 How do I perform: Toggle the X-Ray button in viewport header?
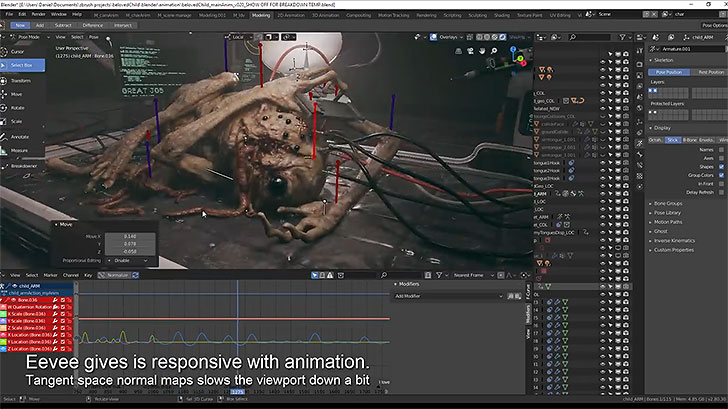click(x=470, y=37)
